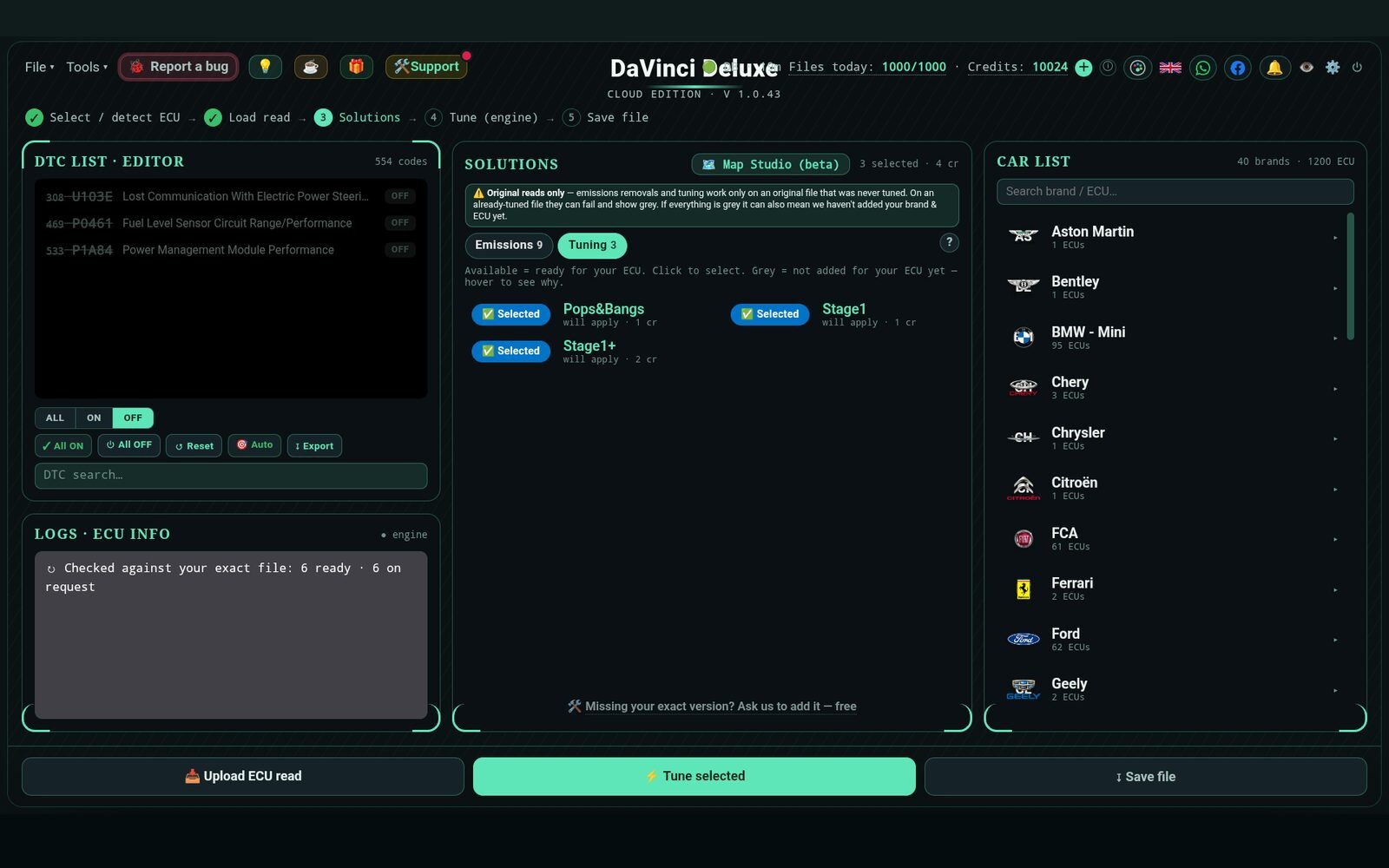Add credits with the green plus icon

click(1083, 67)
